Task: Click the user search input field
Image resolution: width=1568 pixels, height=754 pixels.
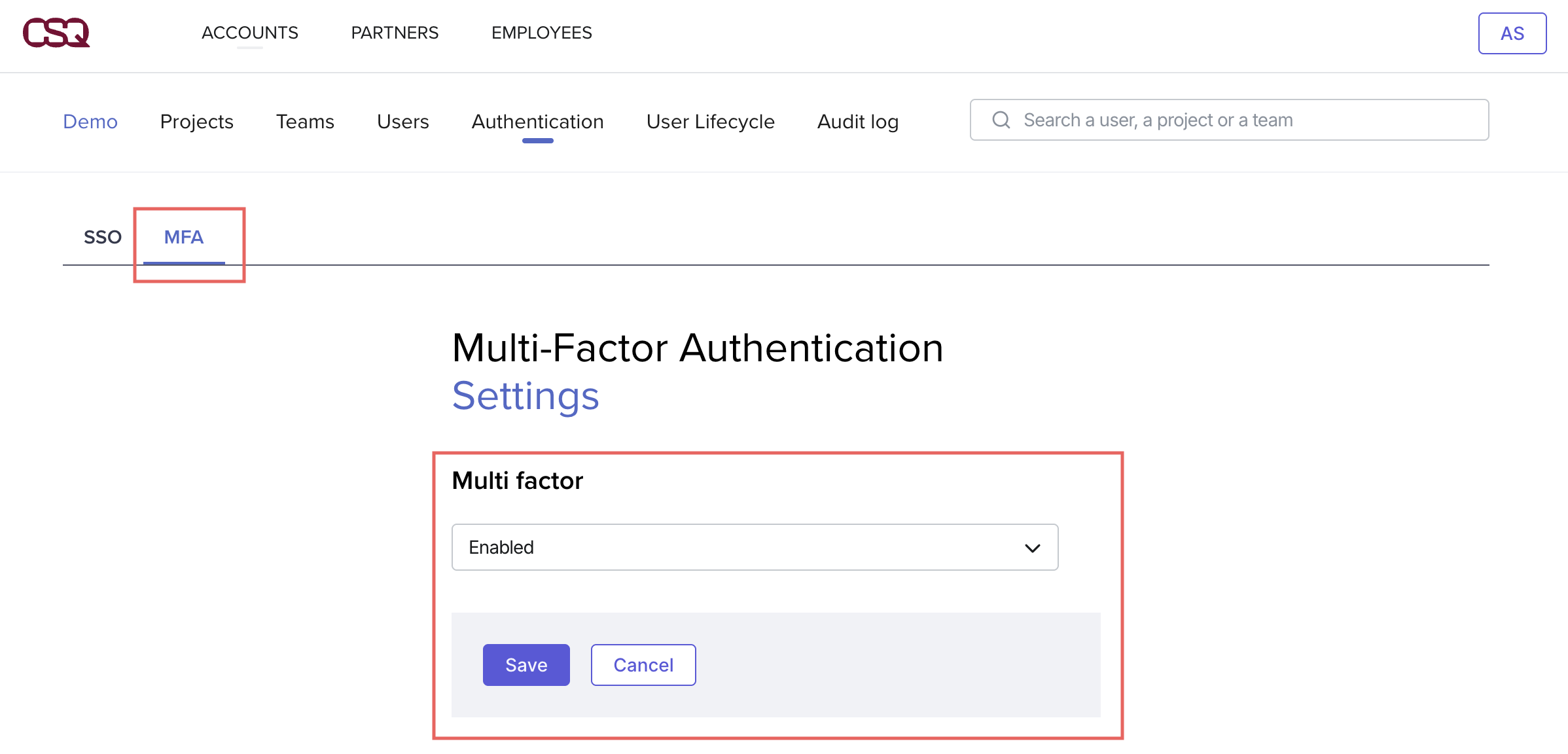Action: pos(1224,119)
